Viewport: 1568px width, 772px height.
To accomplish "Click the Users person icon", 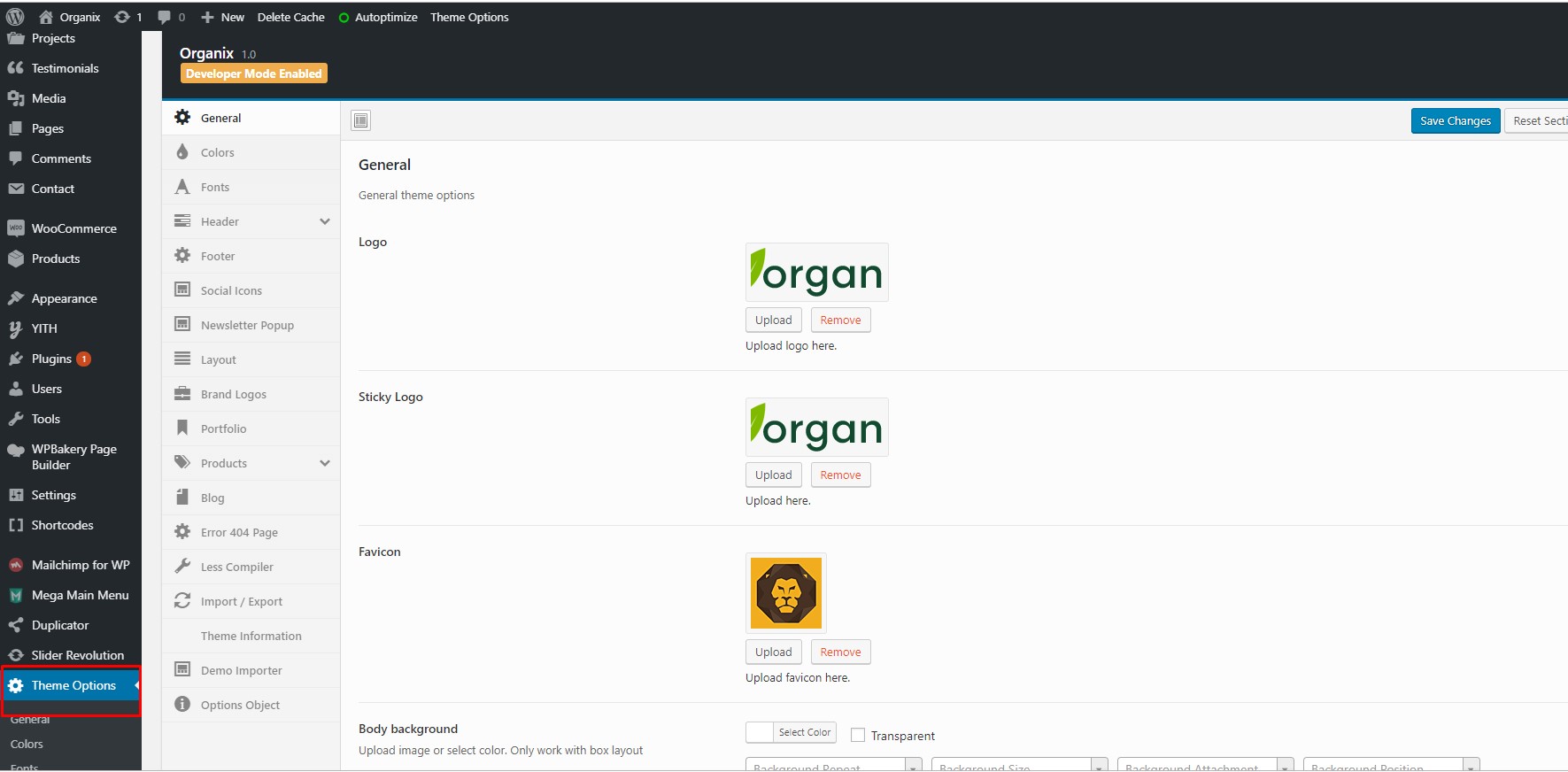I will pyautogui.click(x=16, y=389).
